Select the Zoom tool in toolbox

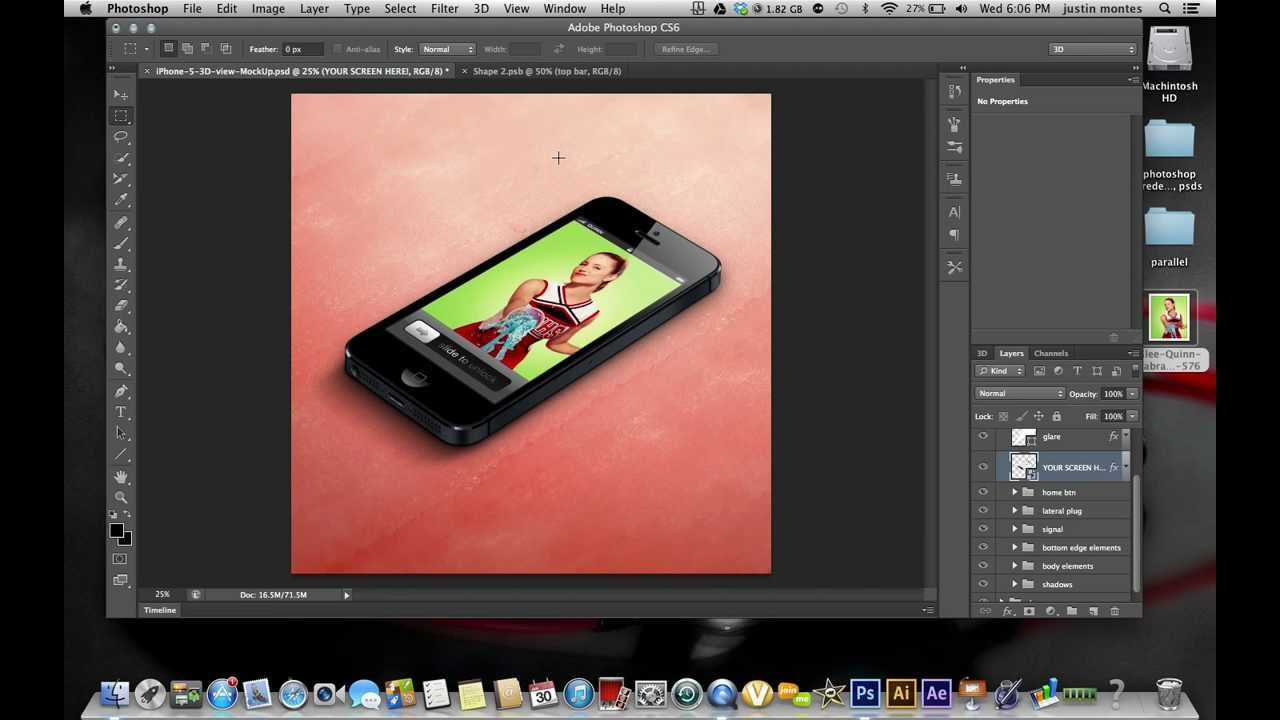[x=121, y=497]
